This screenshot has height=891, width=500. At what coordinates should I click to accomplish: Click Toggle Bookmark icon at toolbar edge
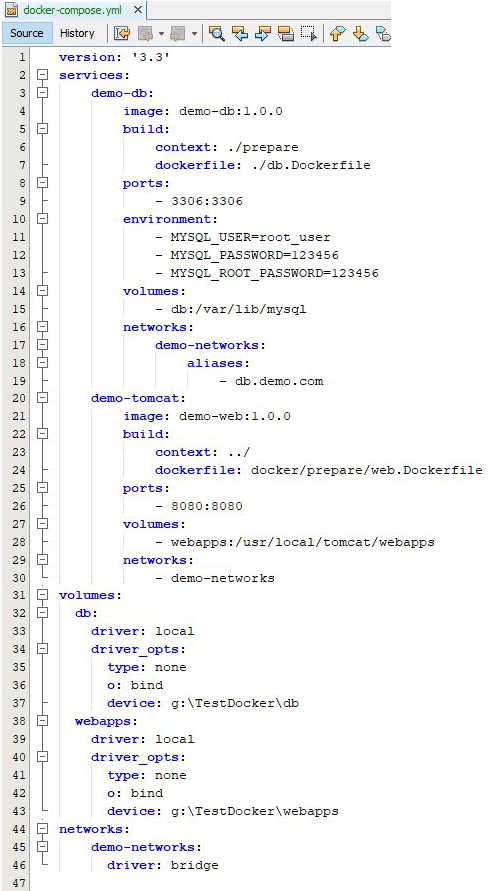click(384, 34)
